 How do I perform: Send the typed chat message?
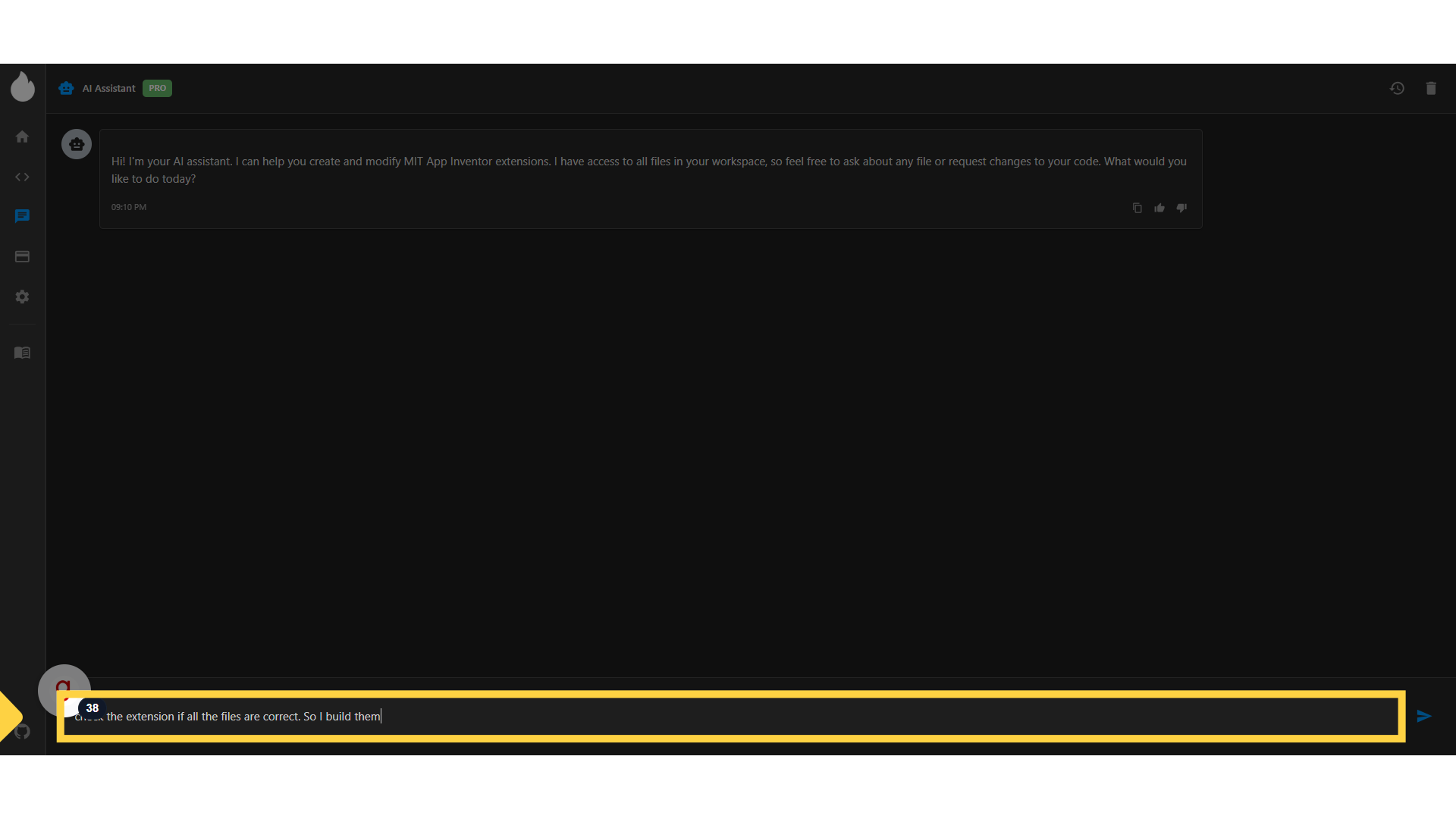[x=1424, y=716]
